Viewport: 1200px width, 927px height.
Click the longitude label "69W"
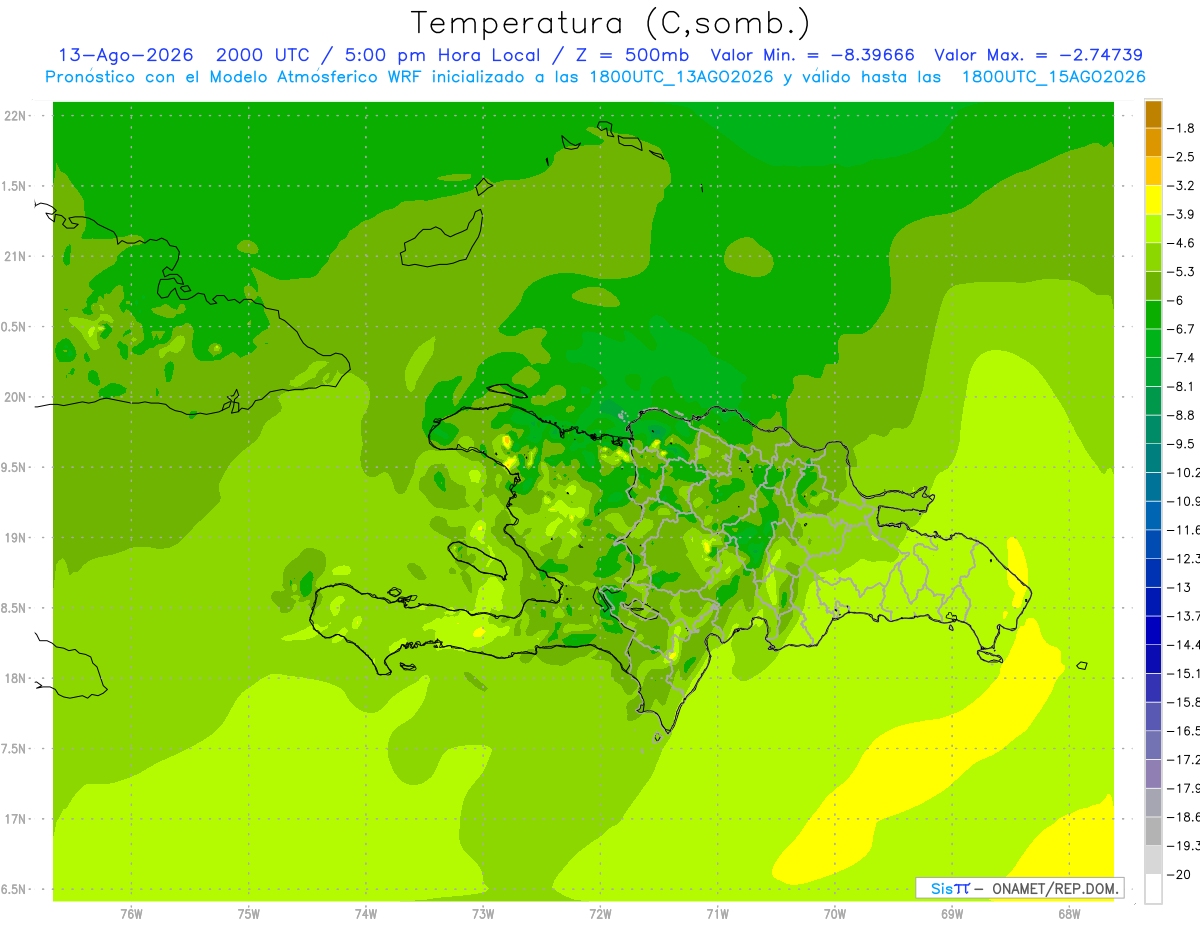pos(952,914)
